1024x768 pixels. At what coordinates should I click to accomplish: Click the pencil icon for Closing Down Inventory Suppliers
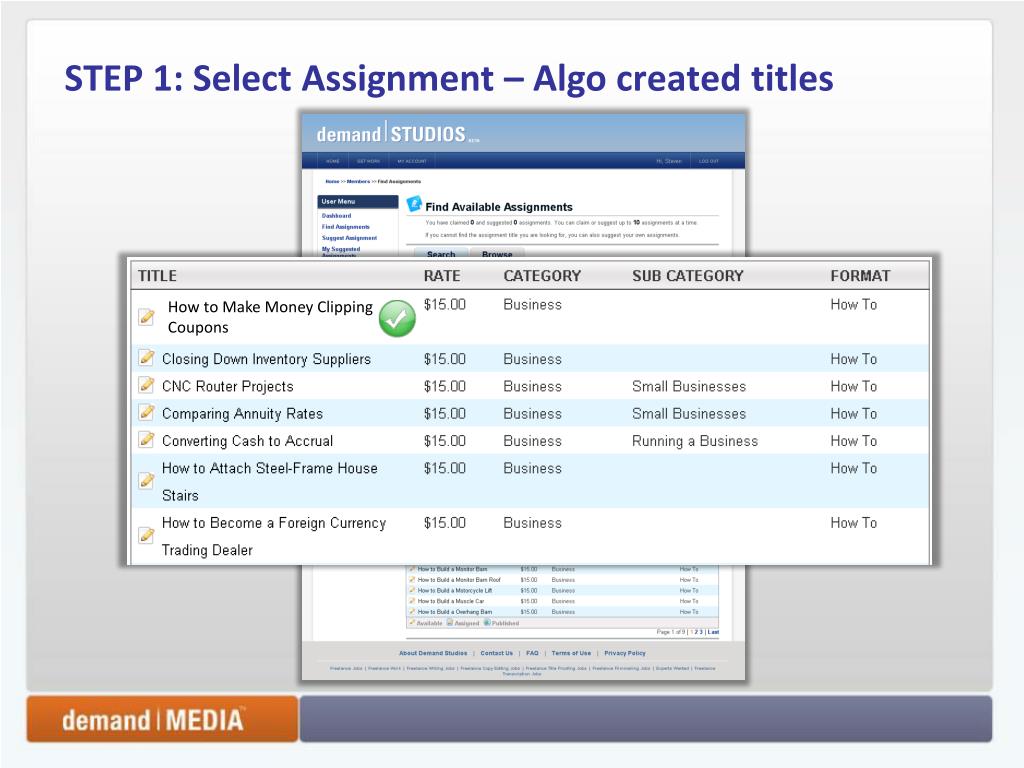pos(146,358)
